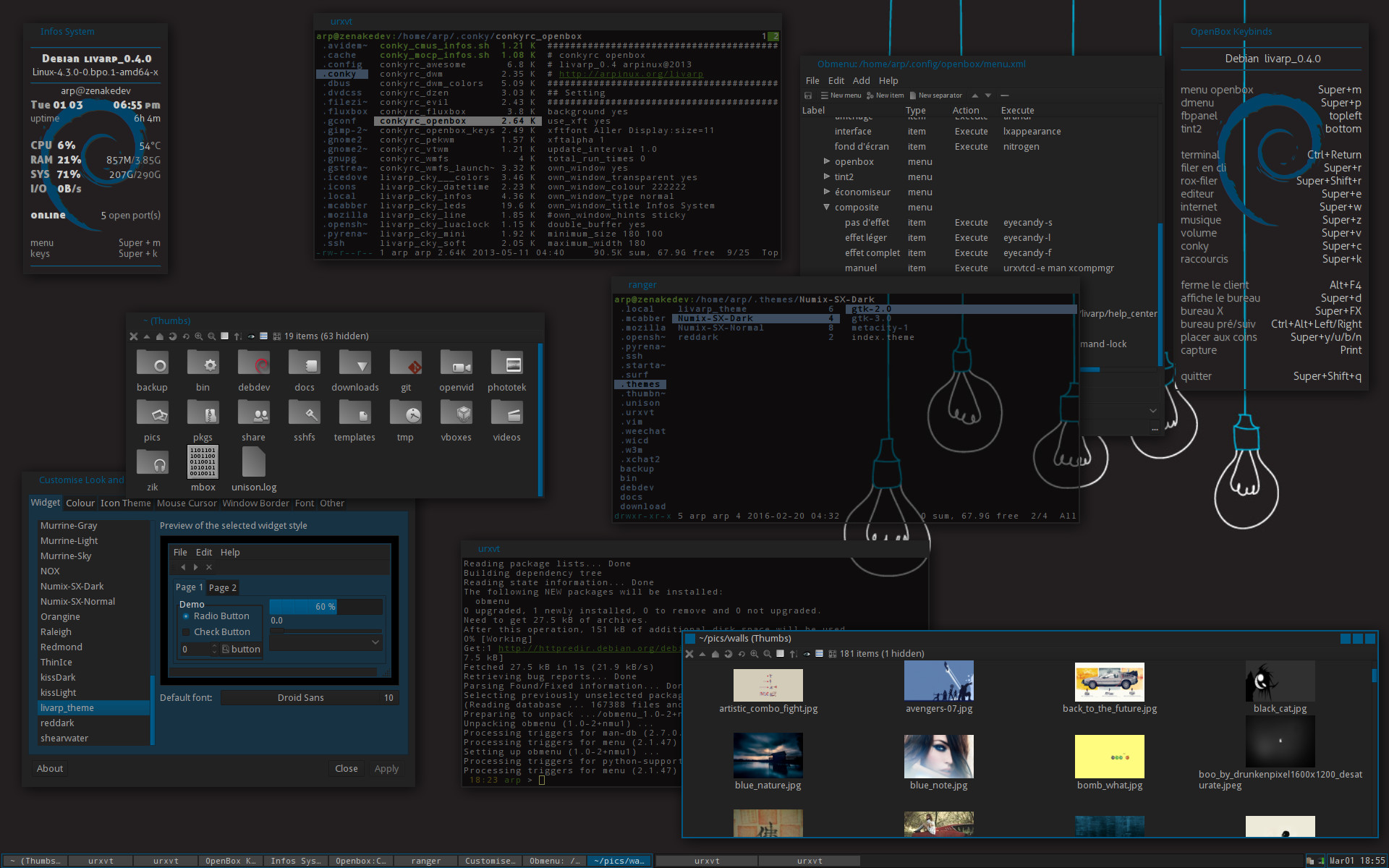
Task: Click the demo 'button' in preview
Action: pos(241,650)
